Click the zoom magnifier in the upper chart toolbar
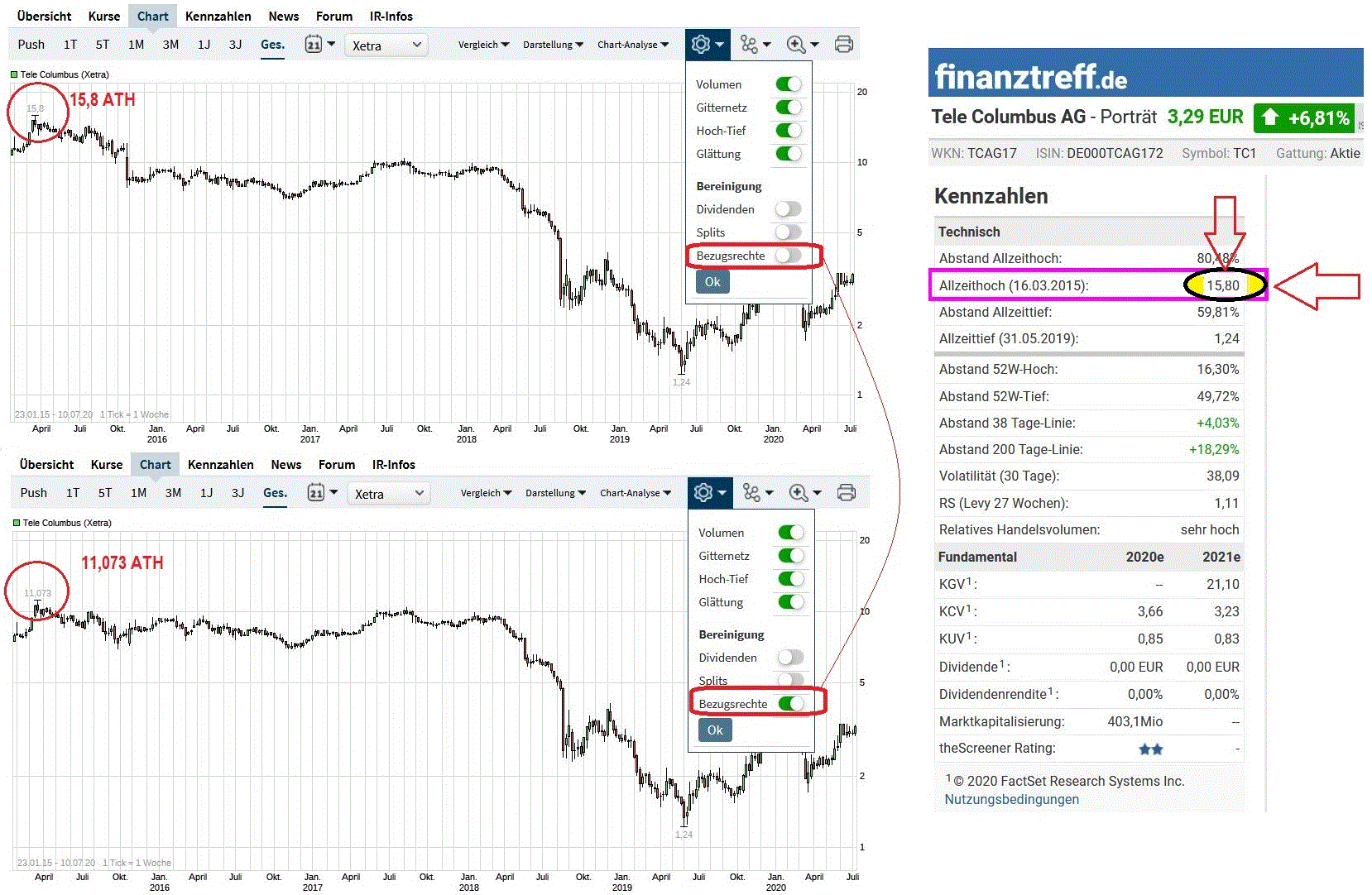 click(802, 45)
